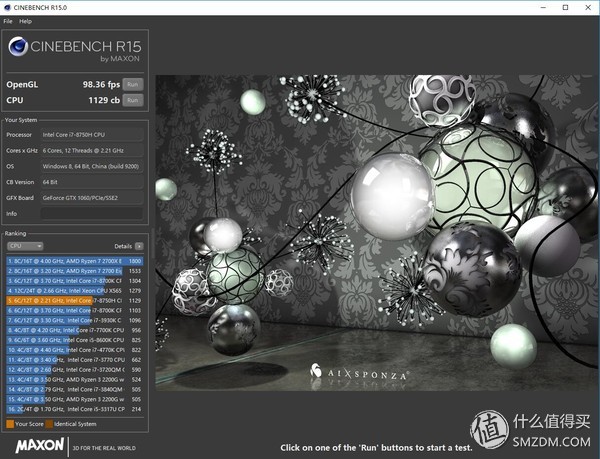Select rank 6 i7-8700K row scoring 1103
Viewport: 600px width, 459px height.
click(75, 311)
